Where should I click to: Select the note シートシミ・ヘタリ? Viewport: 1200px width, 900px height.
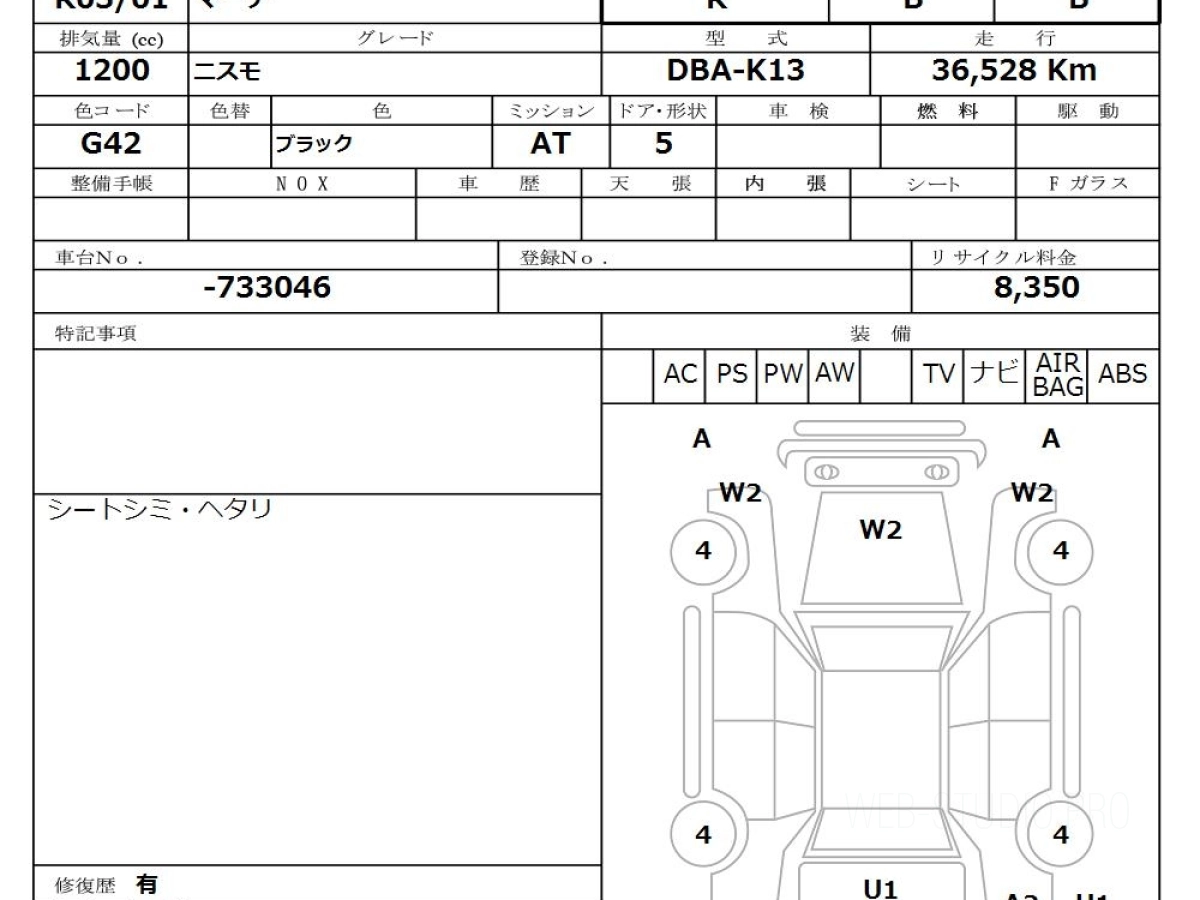coord(160,510)
